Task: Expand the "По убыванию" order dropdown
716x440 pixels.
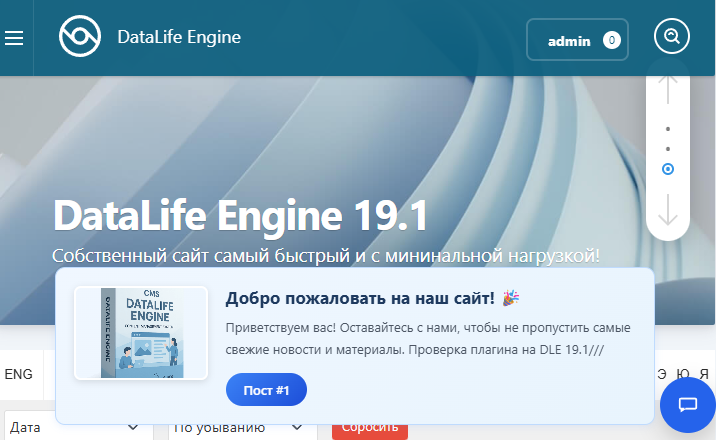Action: pyautogui.click(x=242, y=427)
